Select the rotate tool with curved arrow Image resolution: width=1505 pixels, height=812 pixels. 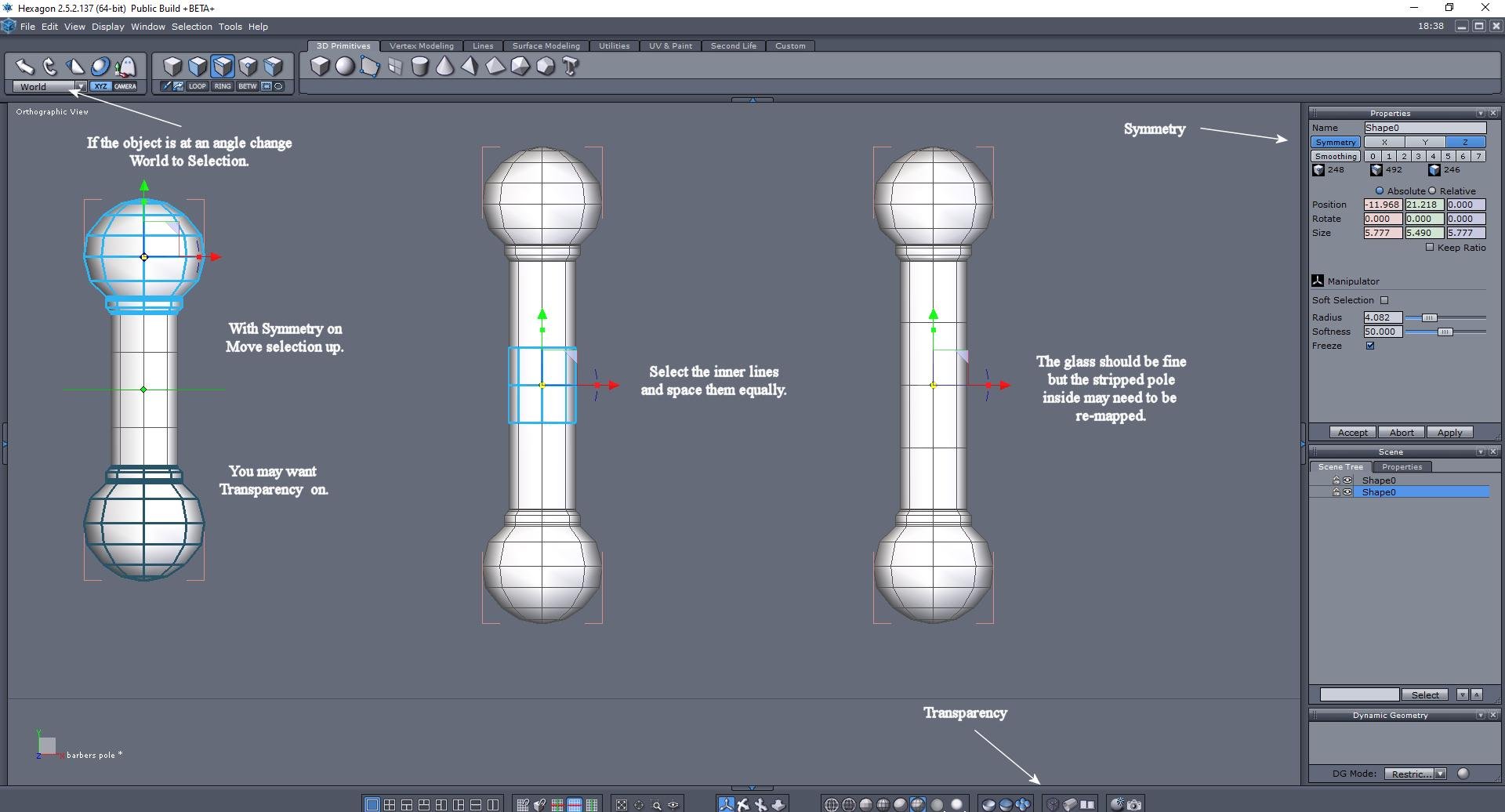coord(50,67)
